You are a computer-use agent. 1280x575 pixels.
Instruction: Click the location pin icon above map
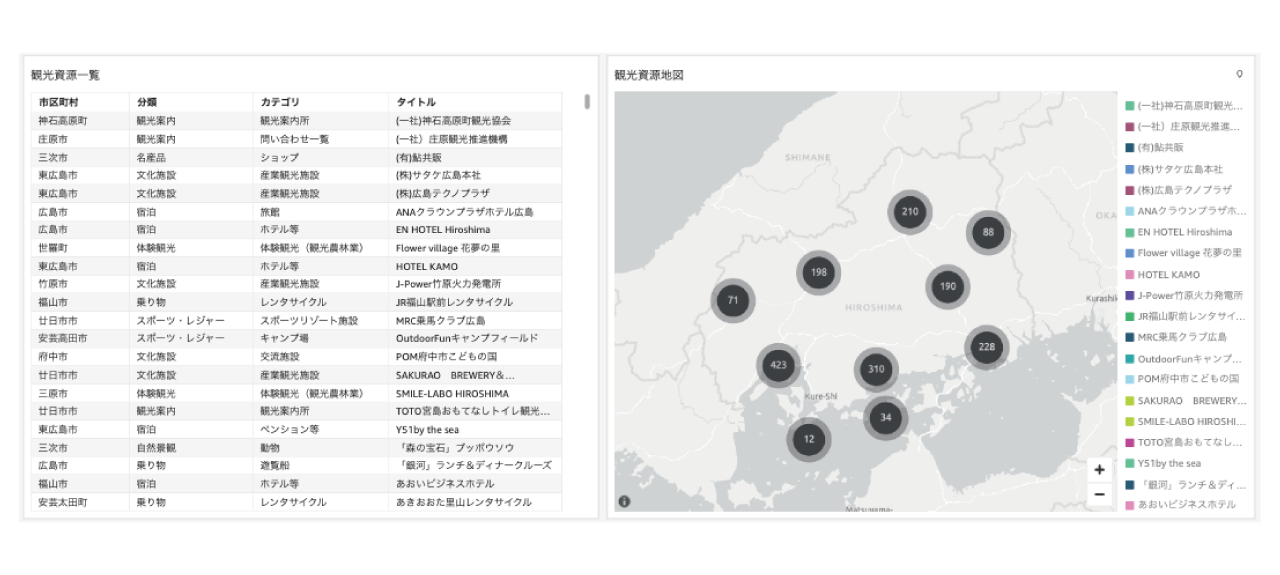click(1239, 74)
